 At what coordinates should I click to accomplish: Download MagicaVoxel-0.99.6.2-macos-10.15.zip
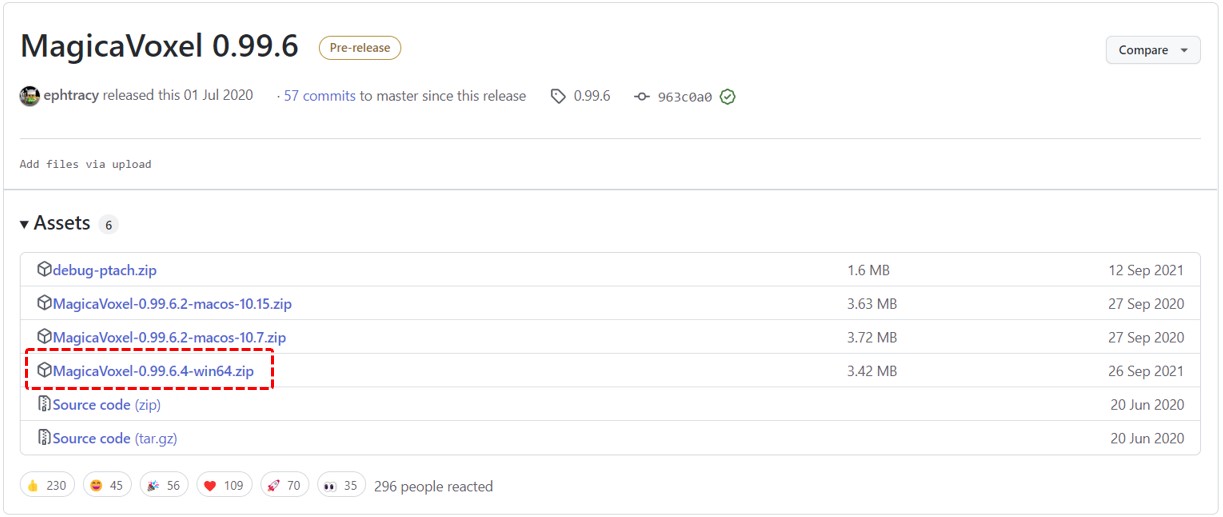[x=172, y=303]
